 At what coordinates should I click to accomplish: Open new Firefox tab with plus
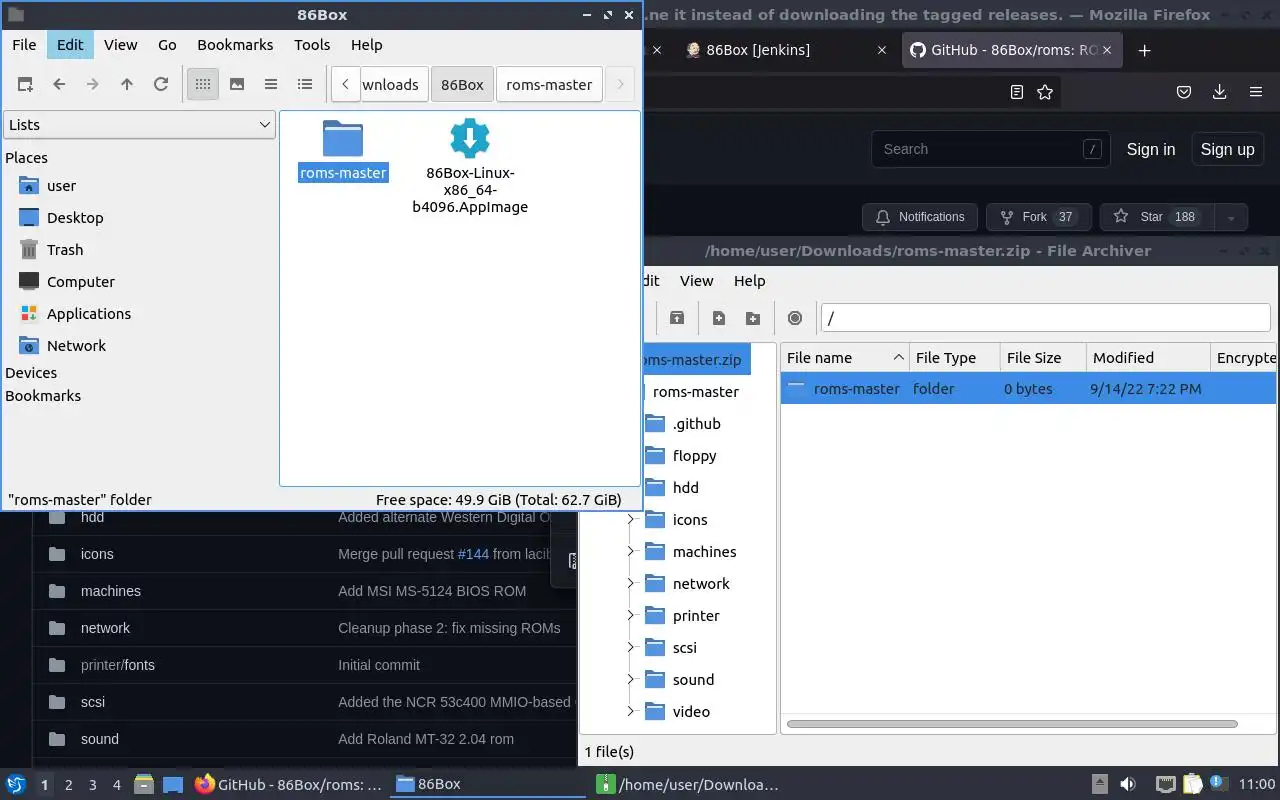click(1145, 50)
